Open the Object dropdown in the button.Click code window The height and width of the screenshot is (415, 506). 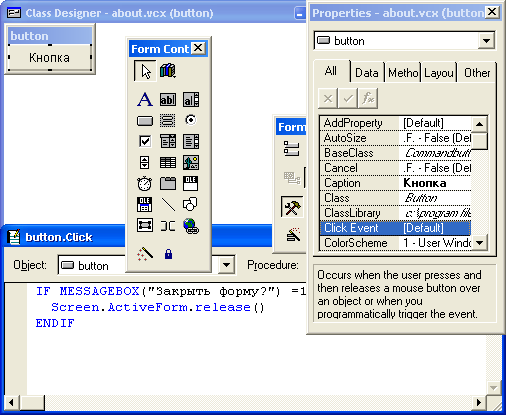coord(226,265)
